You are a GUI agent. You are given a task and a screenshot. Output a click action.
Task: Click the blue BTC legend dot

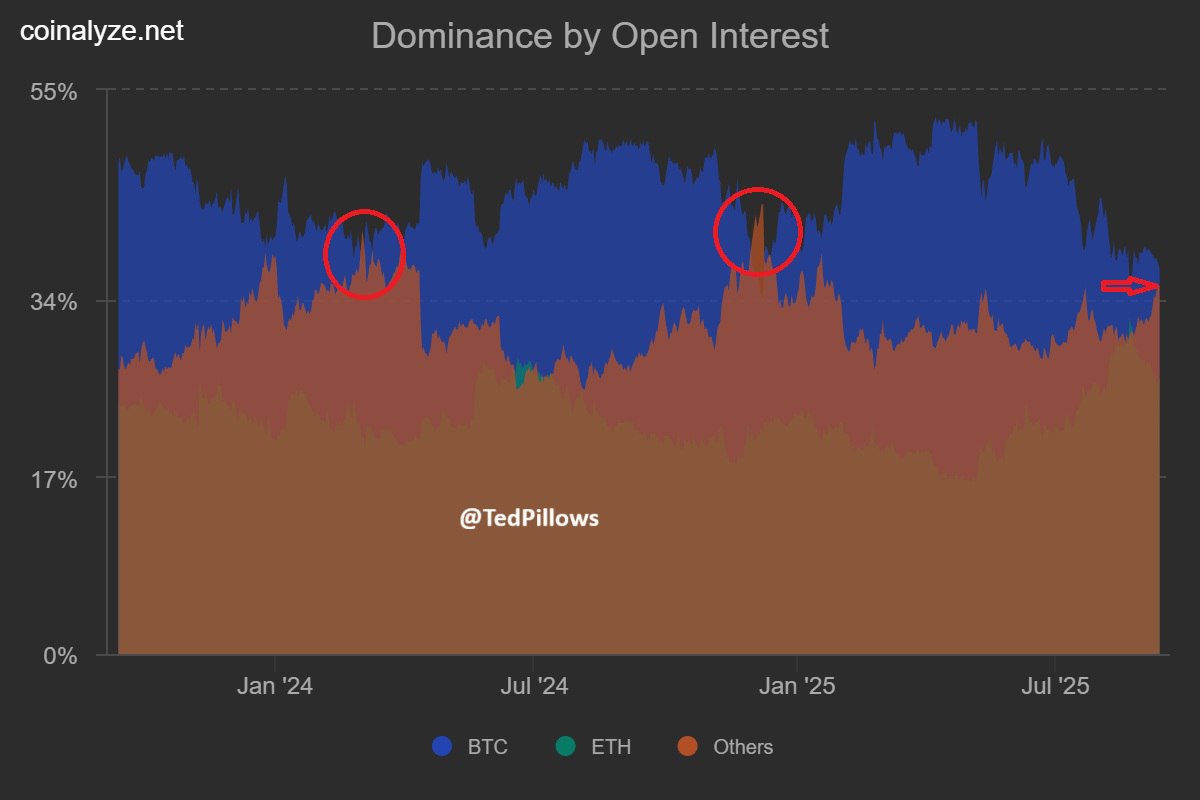point(443,747)
